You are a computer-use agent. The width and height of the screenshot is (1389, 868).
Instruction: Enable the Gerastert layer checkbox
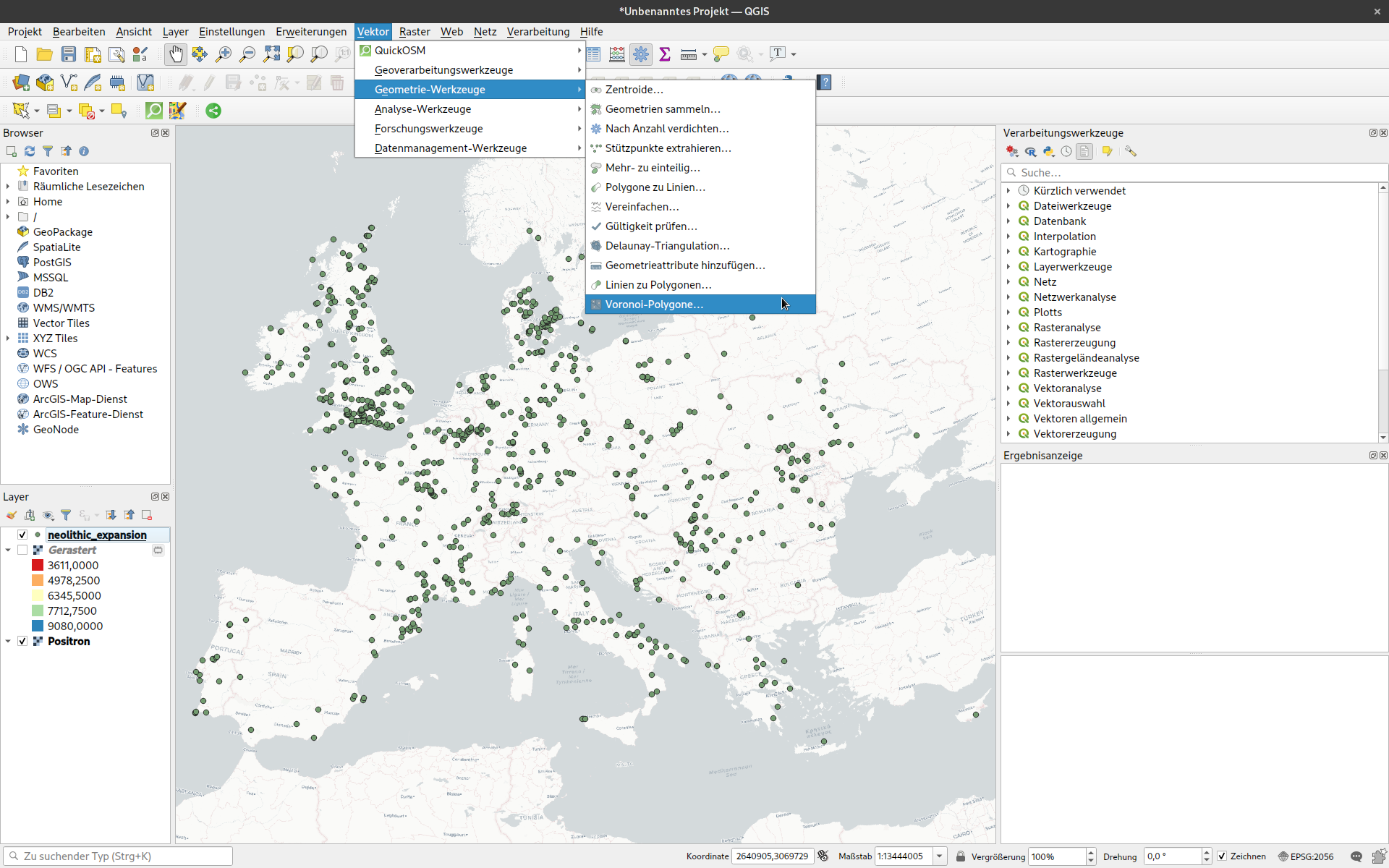22,550
